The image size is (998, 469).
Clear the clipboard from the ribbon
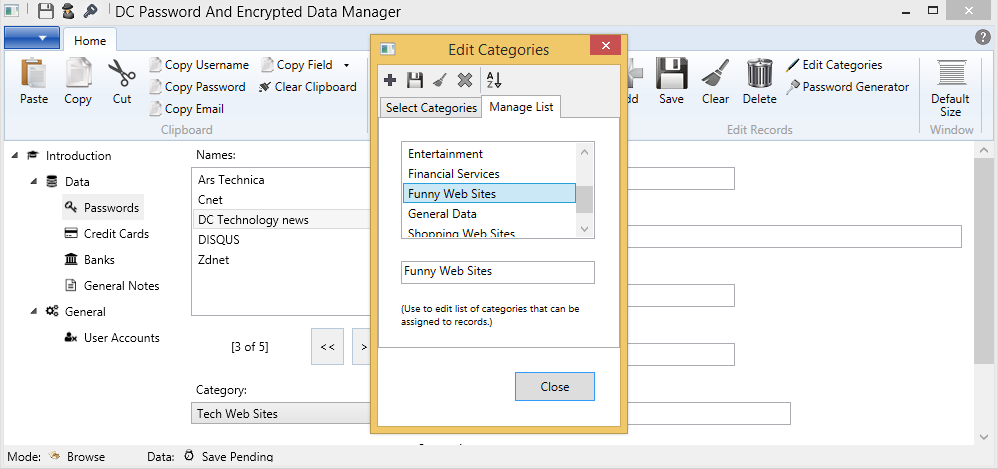[307, 87]
